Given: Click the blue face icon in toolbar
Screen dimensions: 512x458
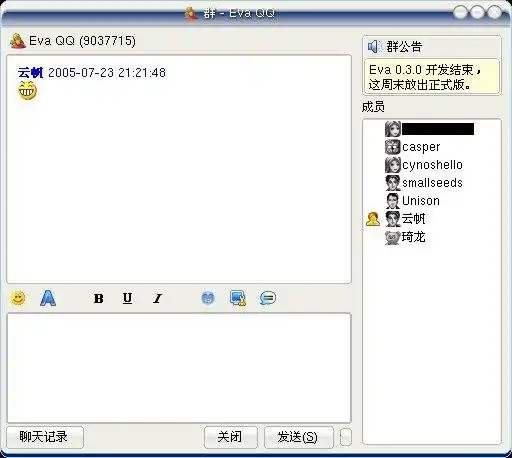Looking at the screenshot, I should pyautogui.click(x=208, y=298).
